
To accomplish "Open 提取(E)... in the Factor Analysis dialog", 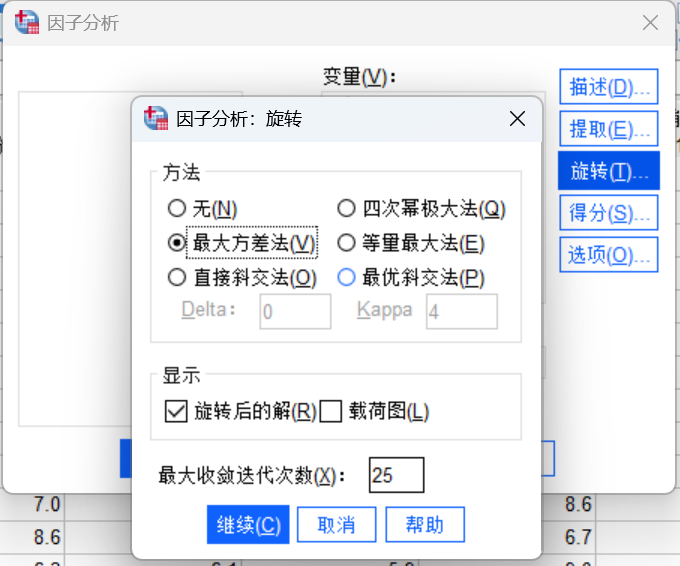I will click(x=609, y=128).
